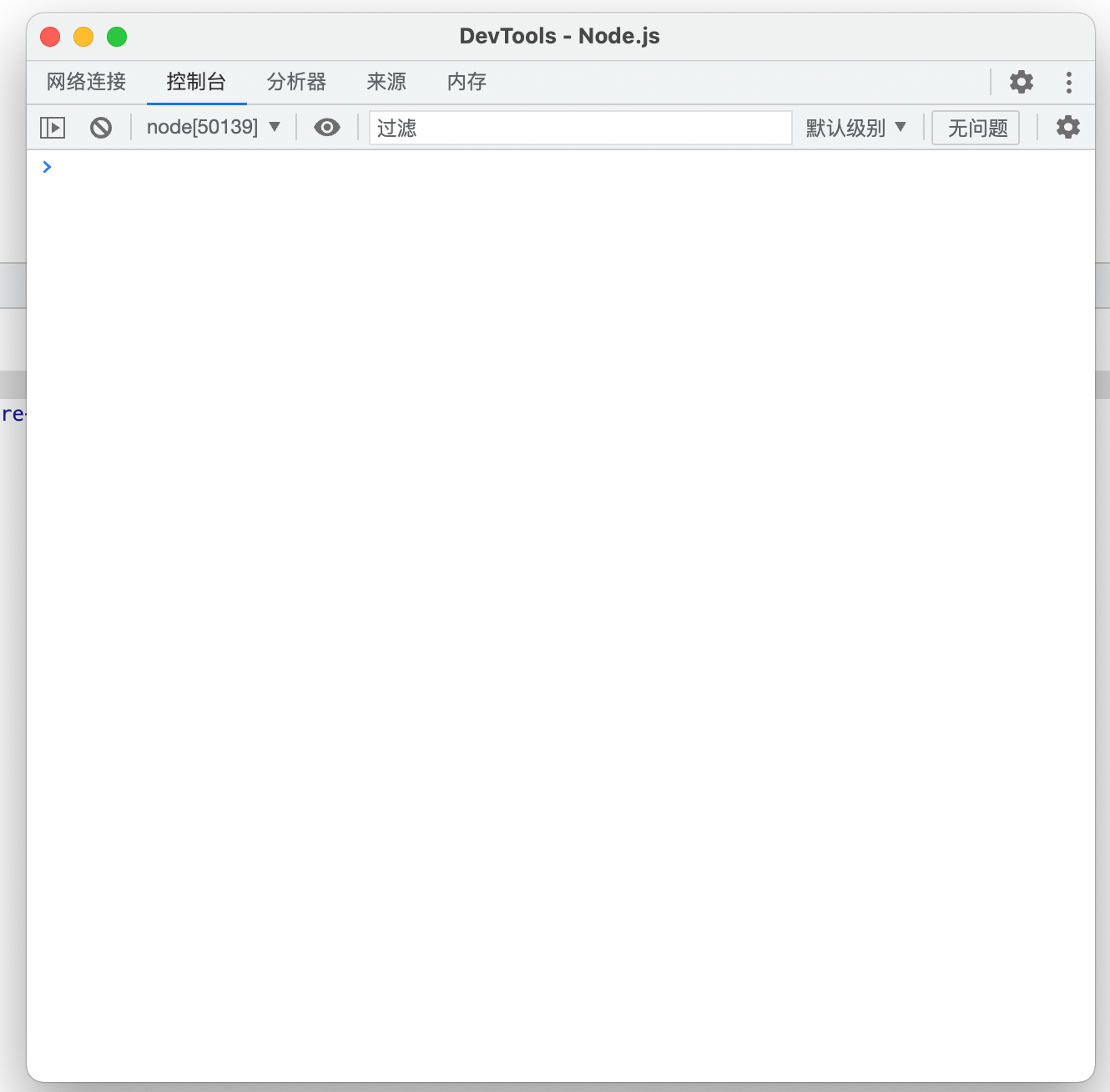
Task: Create a live expression with the eye icon
Action: pyautogui.click(x=327, y=127)
